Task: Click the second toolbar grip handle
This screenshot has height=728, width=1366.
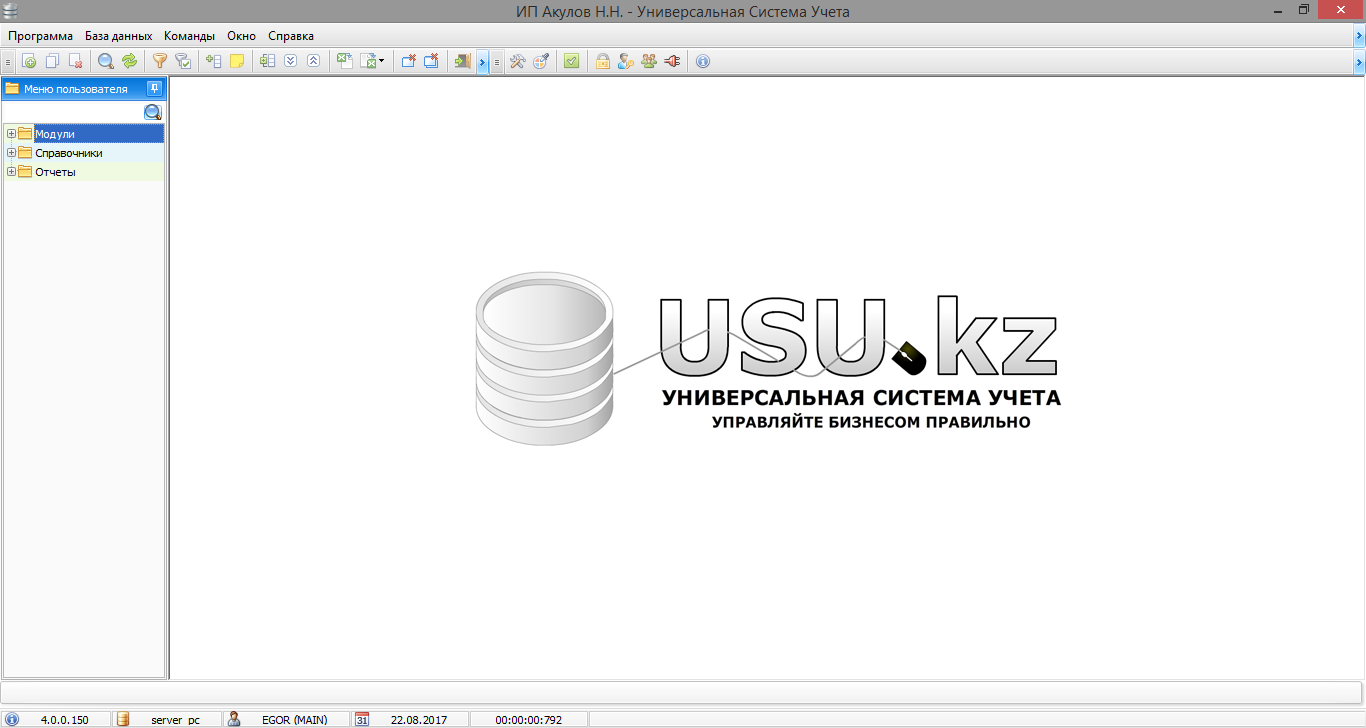Action: pos(497,62)
